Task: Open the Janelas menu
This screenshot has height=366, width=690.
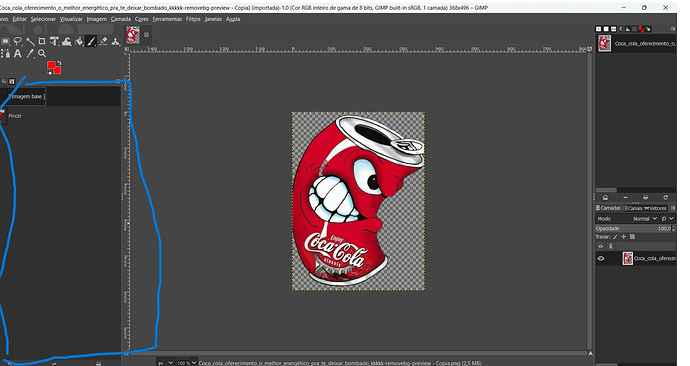Action: [213, 19]
